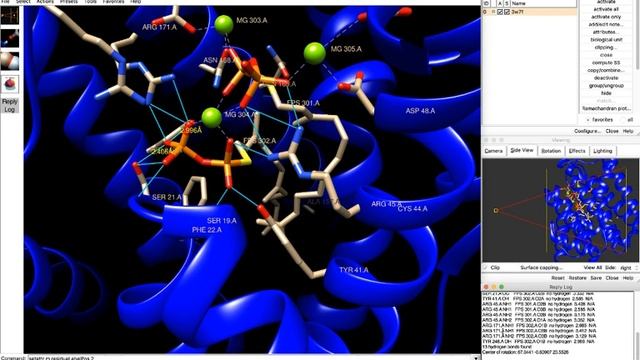
Task: Click the color well beside model ID 0
Action: pyautogui.click(x=493, y=12)
